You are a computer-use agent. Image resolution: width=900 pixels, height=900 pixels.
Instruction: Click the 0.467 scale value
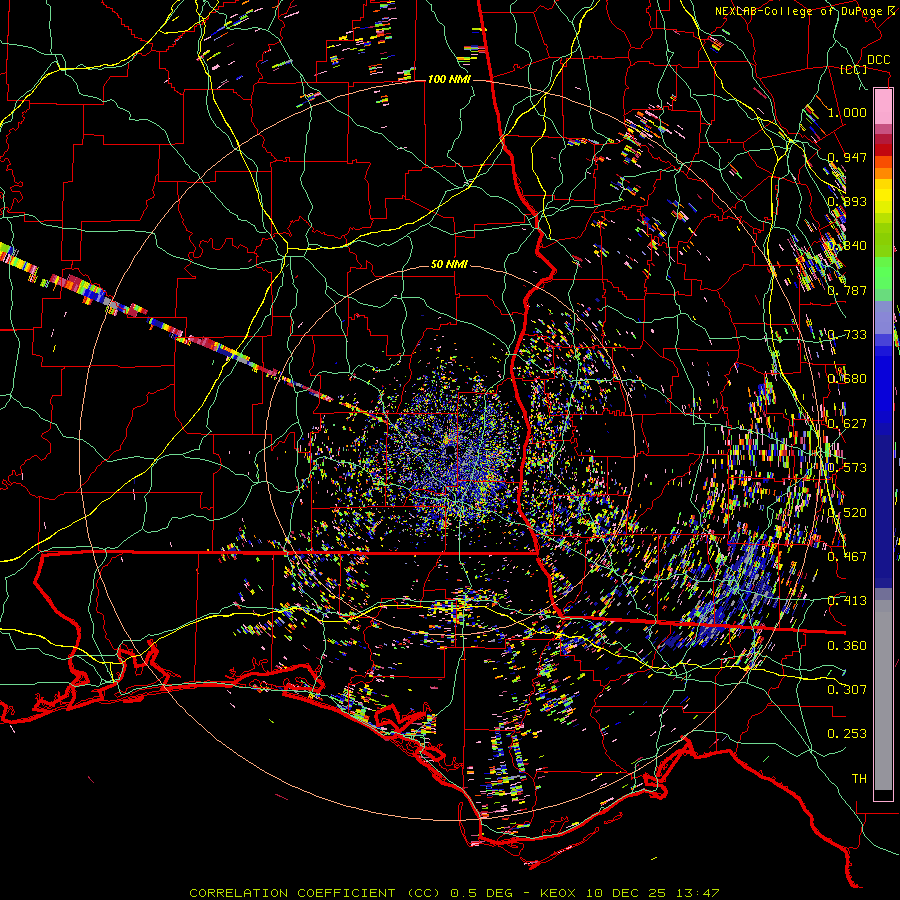click(x=847, y=557)
